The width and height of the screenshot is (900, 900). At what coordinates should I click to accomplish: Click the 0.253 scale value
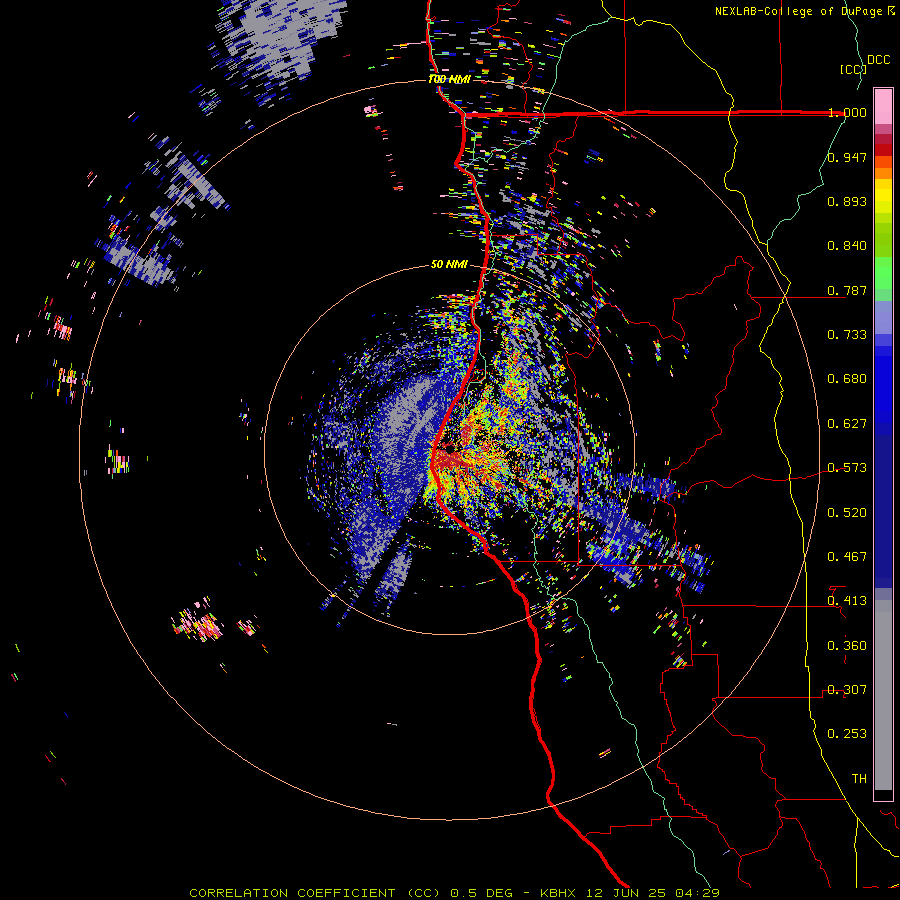tap(847, 734)
